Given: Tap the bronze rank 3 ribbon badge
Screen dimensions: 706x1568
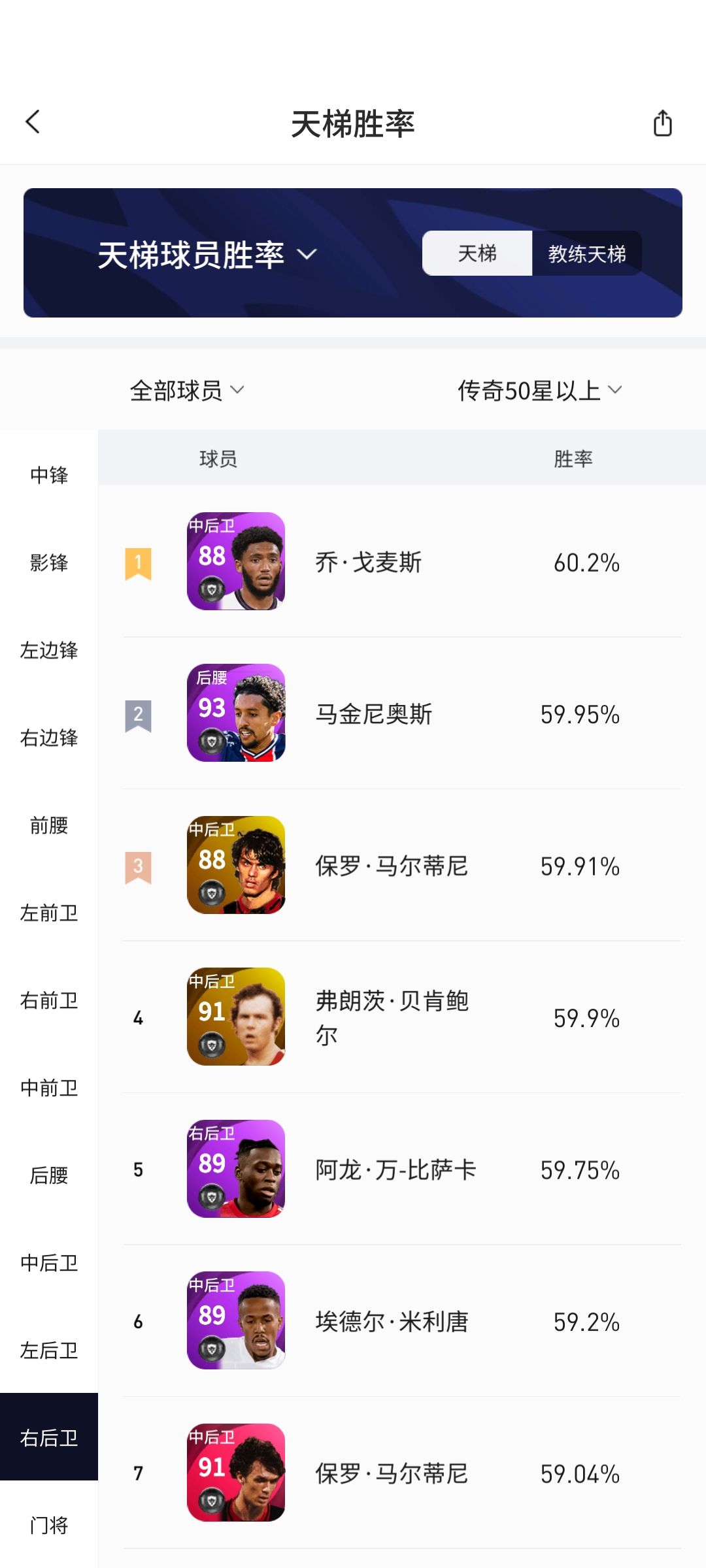Looking at the screenshot, I should pyautogui.click(x=138, y=867).
